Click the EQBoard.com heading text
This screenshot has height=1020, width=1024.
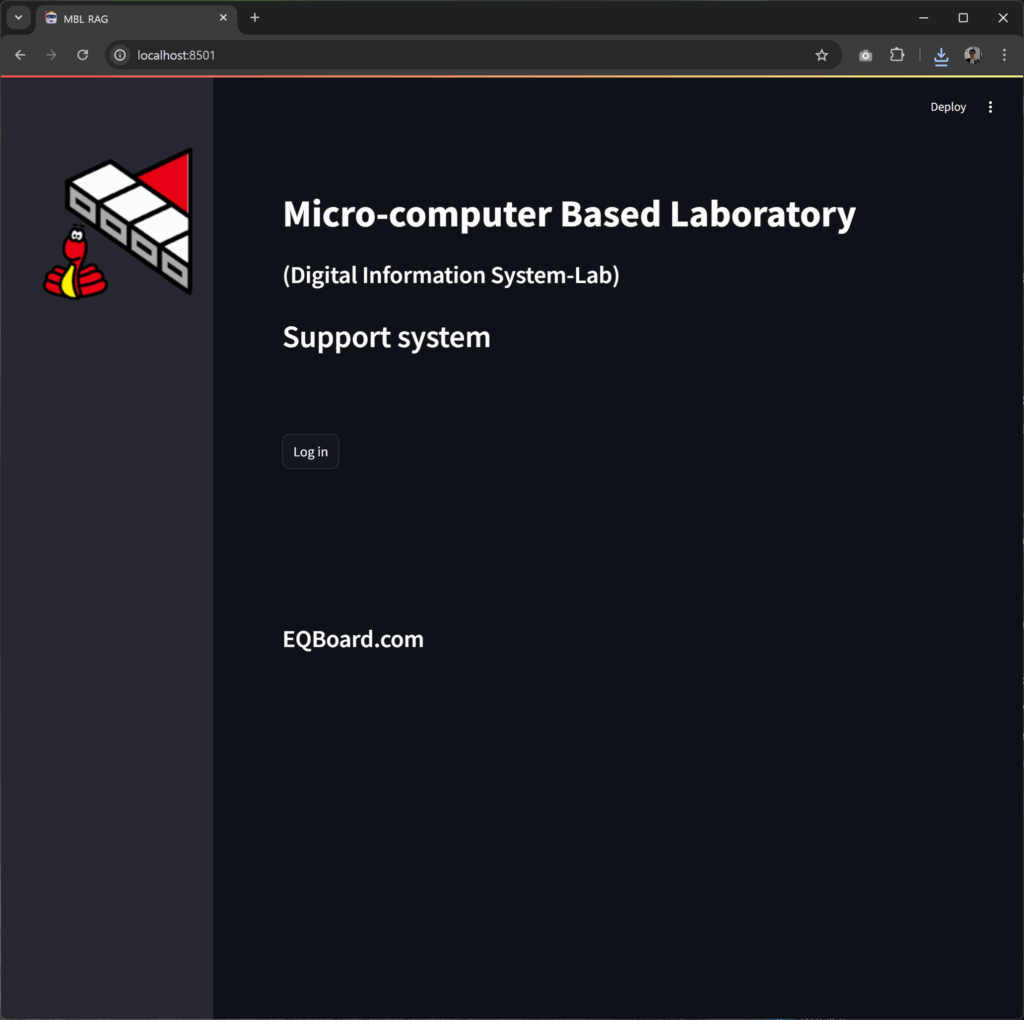tap(353, 639)
